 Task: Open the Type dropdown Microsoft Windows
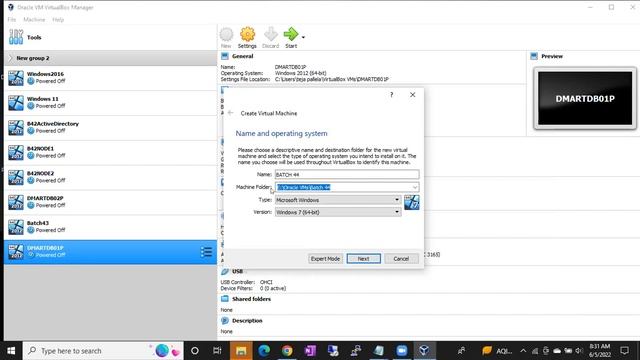tap(338, 200)
